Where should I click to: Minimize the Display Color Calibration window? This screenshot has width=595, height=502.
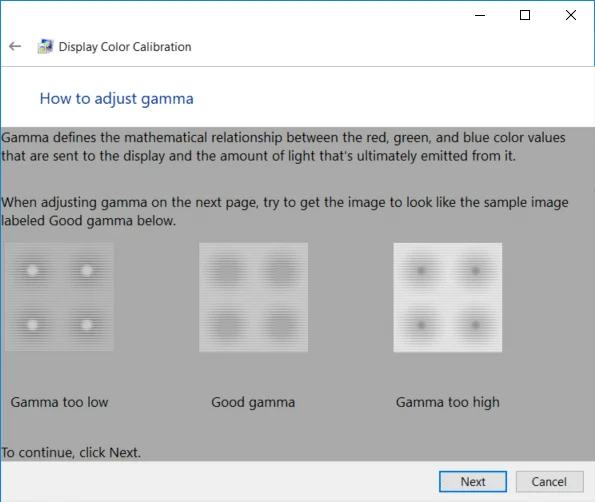(480, 15)
